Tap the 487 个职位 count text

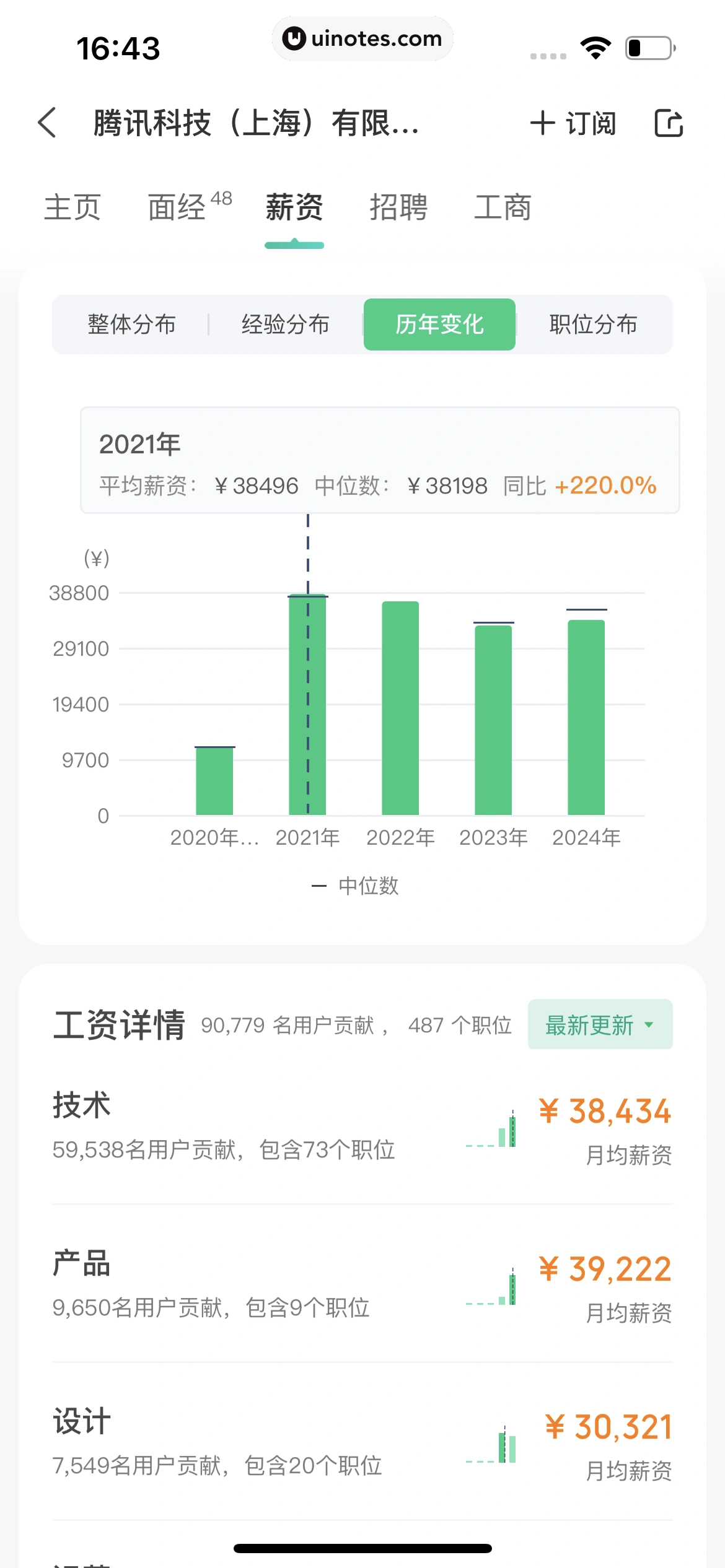[460, 1026]
